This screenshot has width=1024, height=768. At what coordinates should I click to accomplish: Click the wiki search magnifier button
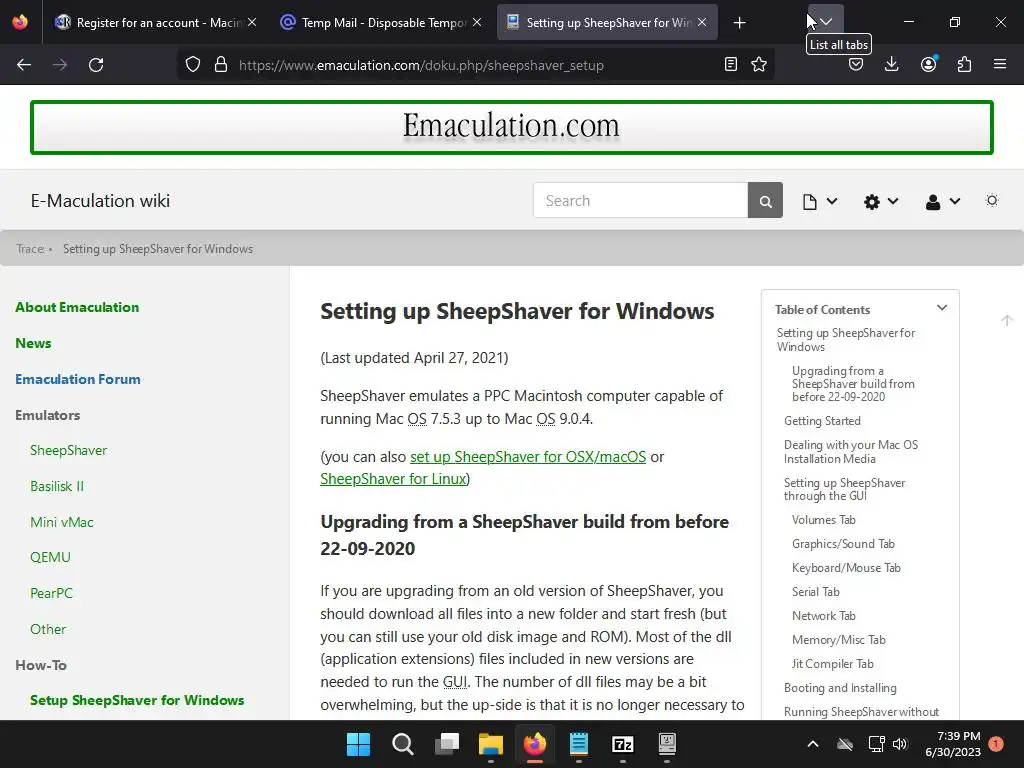click(x=765, y=200)
